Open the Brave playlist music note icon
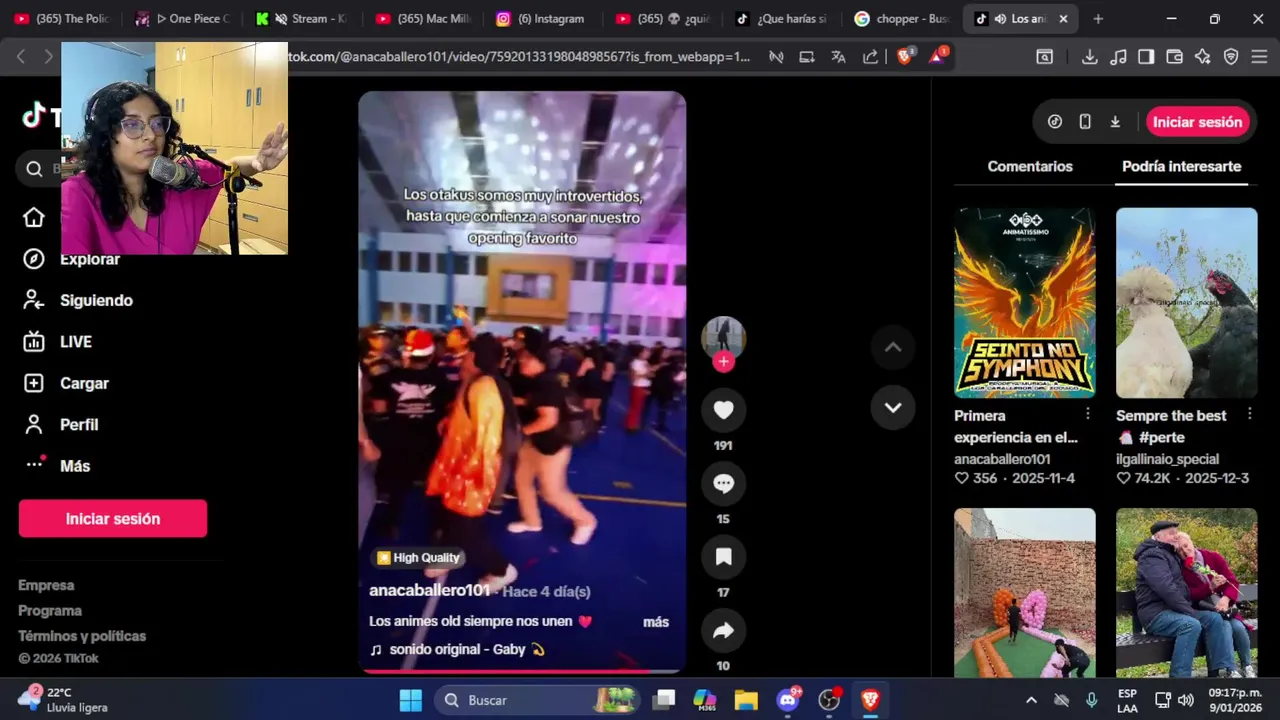This screenshot has height=720, width=1280. point(1118,57)
